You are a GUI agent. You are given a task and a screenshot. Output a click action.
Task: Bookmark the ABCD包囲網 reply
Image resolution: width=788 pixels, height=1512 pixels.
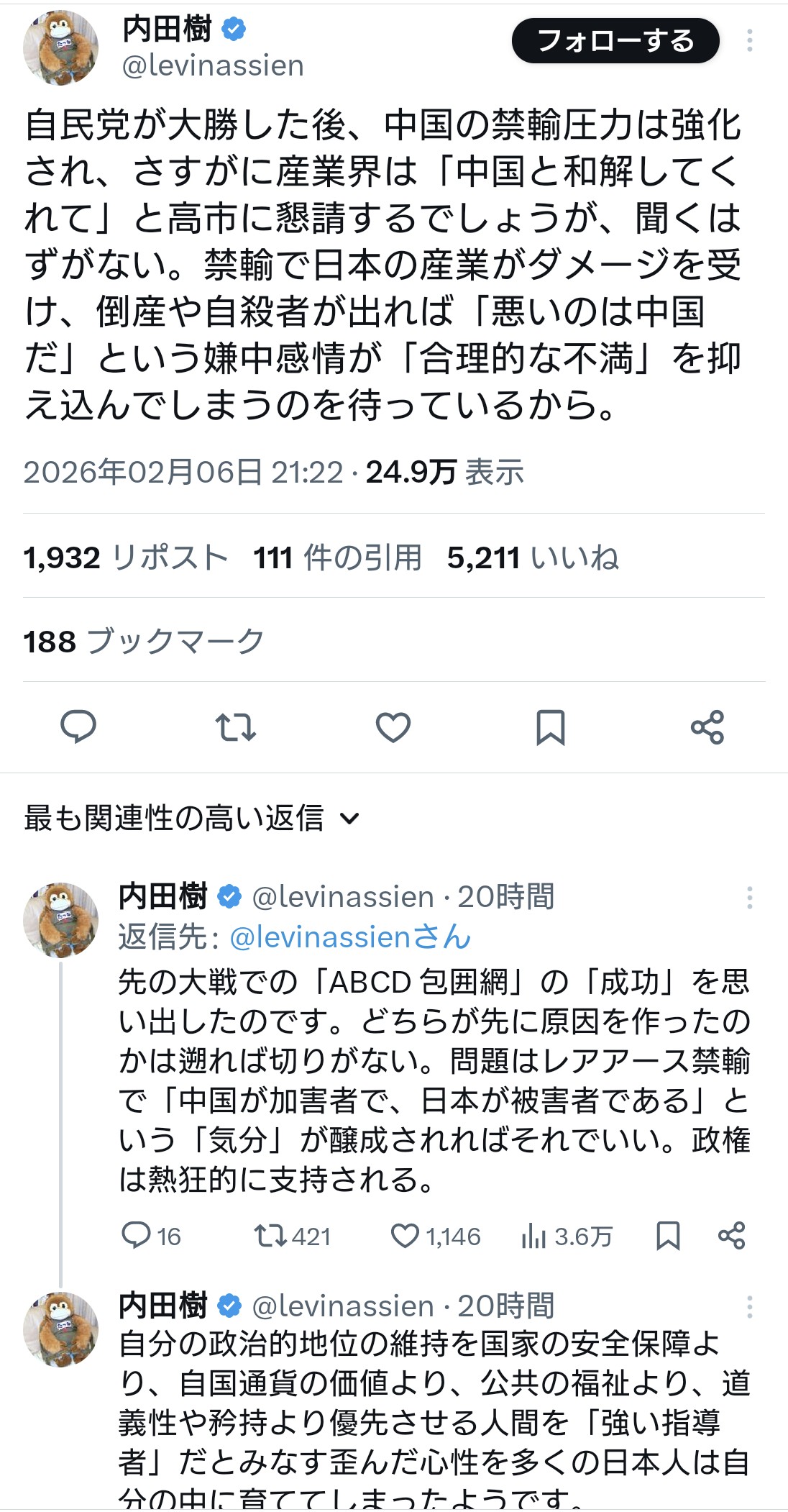tap(668, 1236)
